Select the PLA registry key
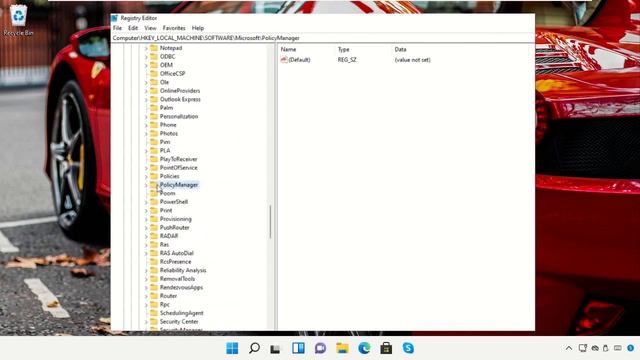 coord(165,151)
